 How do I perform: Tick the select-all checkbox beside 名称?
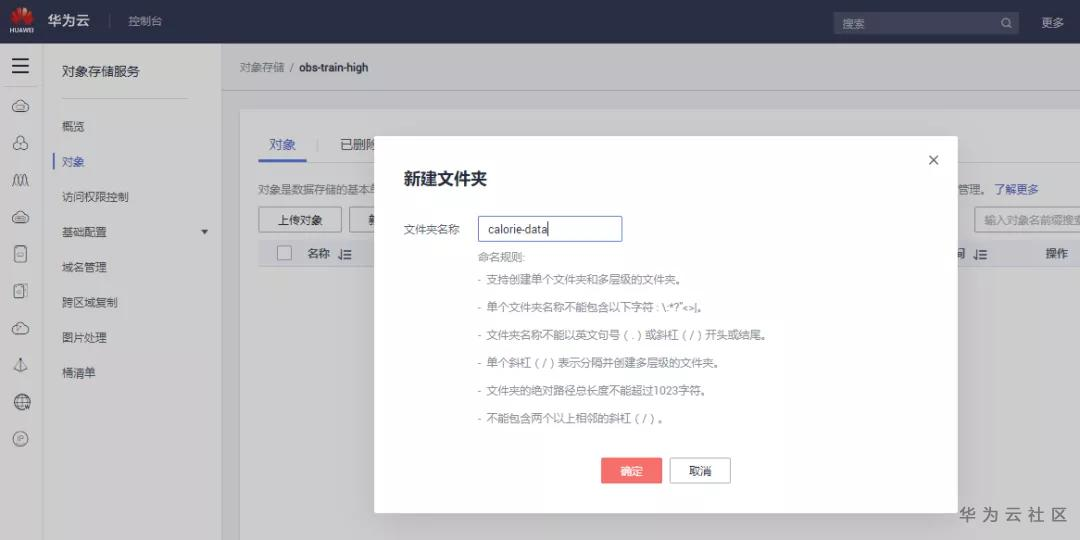(284, 253)
